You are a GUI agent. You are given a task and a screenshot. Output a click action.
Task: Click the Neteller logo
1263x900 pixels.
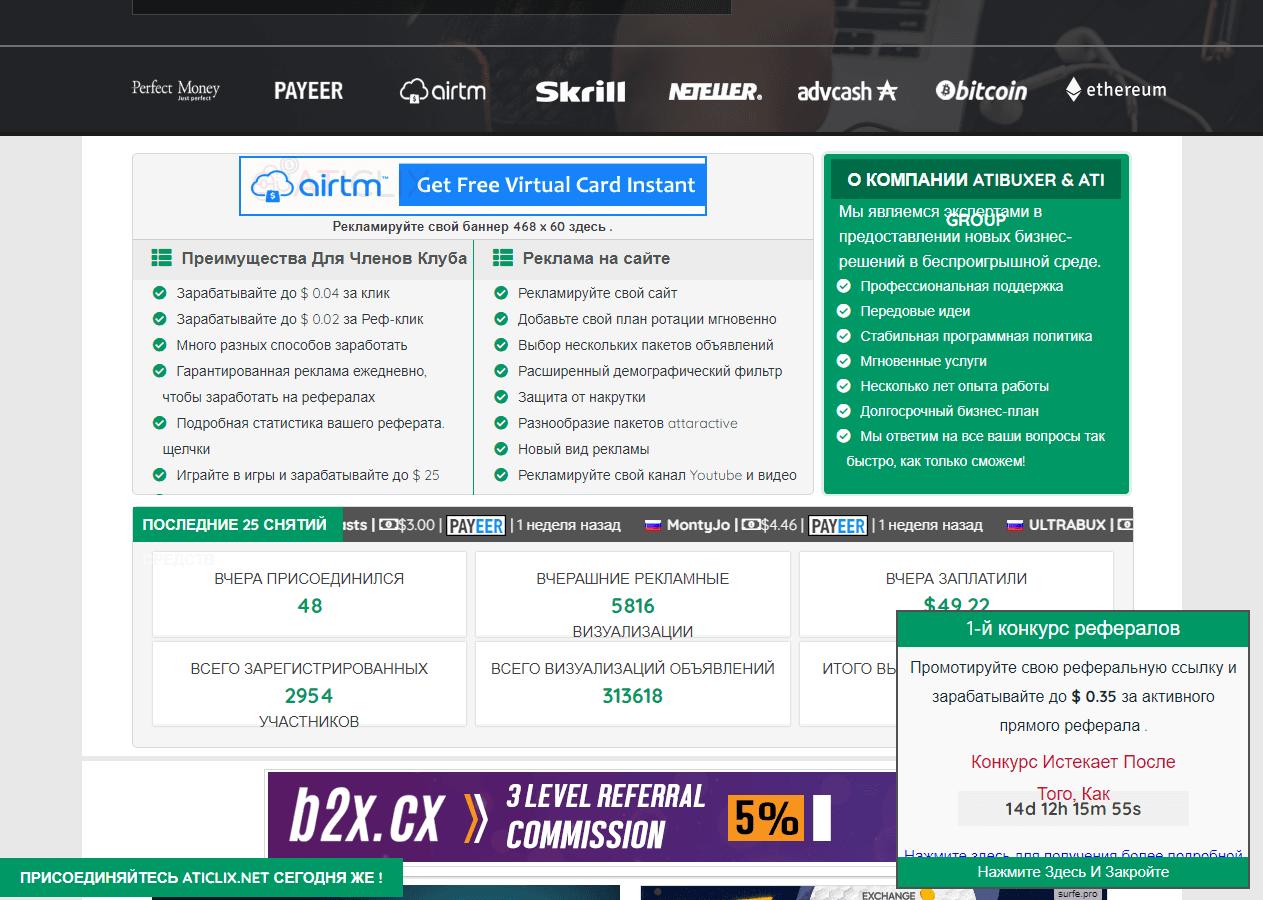715,92
